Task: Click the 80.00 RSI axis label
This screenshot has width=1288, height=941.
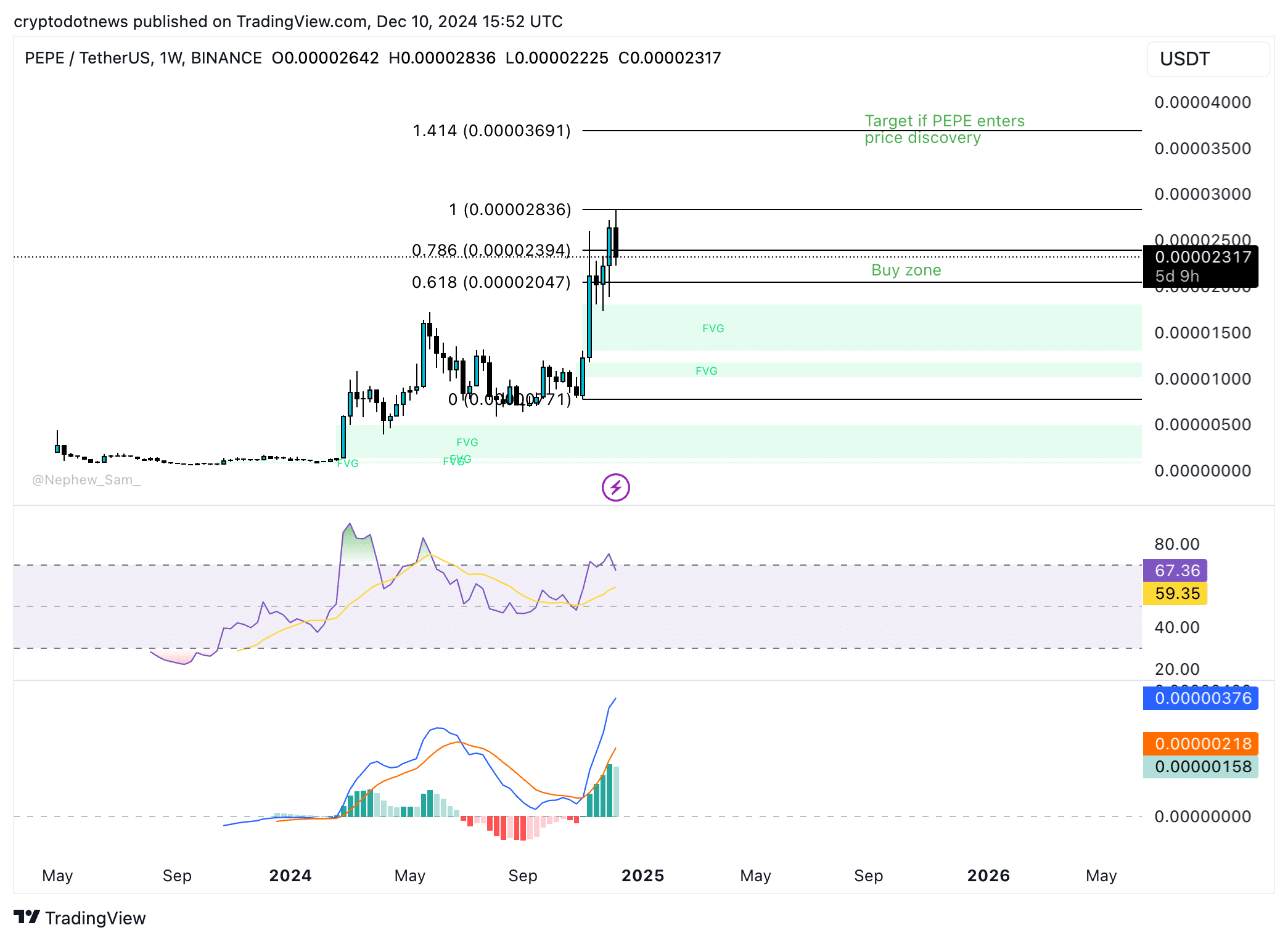Action: click(1176, 544)
